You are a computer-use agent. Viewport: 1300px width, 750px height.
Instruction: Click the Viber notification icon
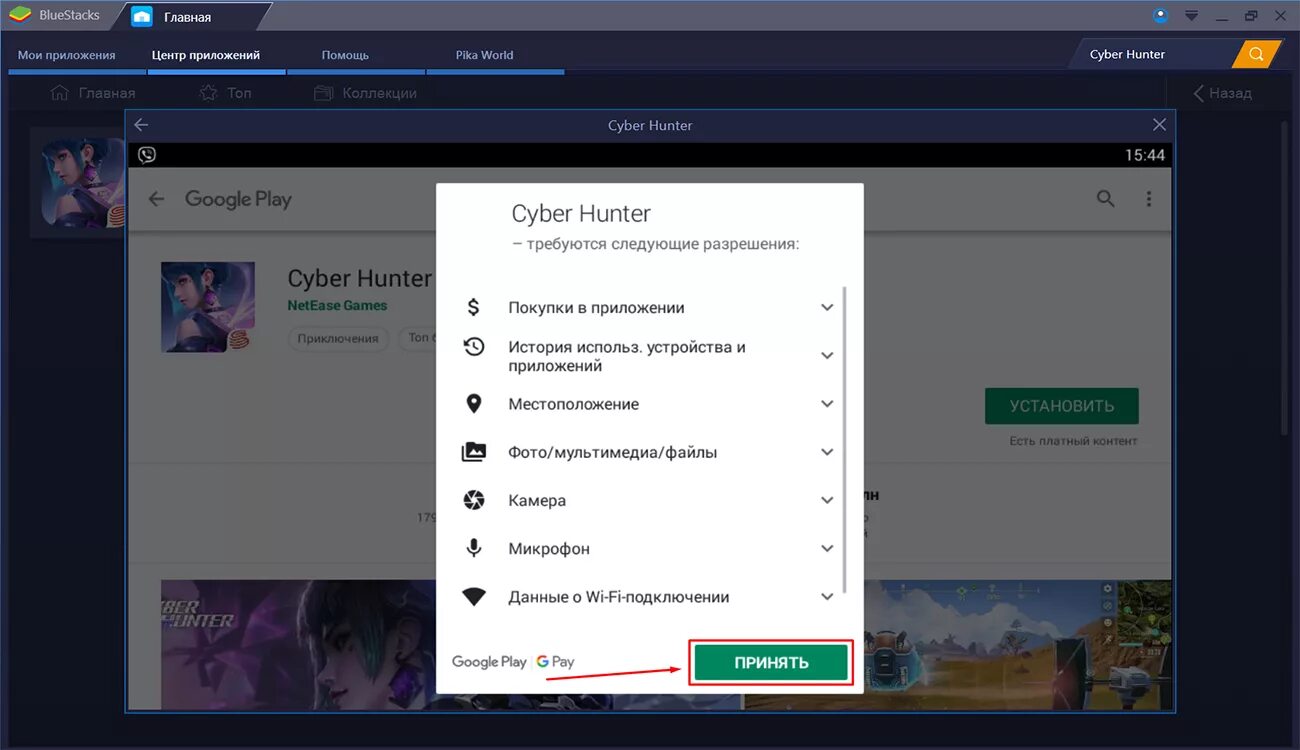pyautogui.click(x=147, y=155)
